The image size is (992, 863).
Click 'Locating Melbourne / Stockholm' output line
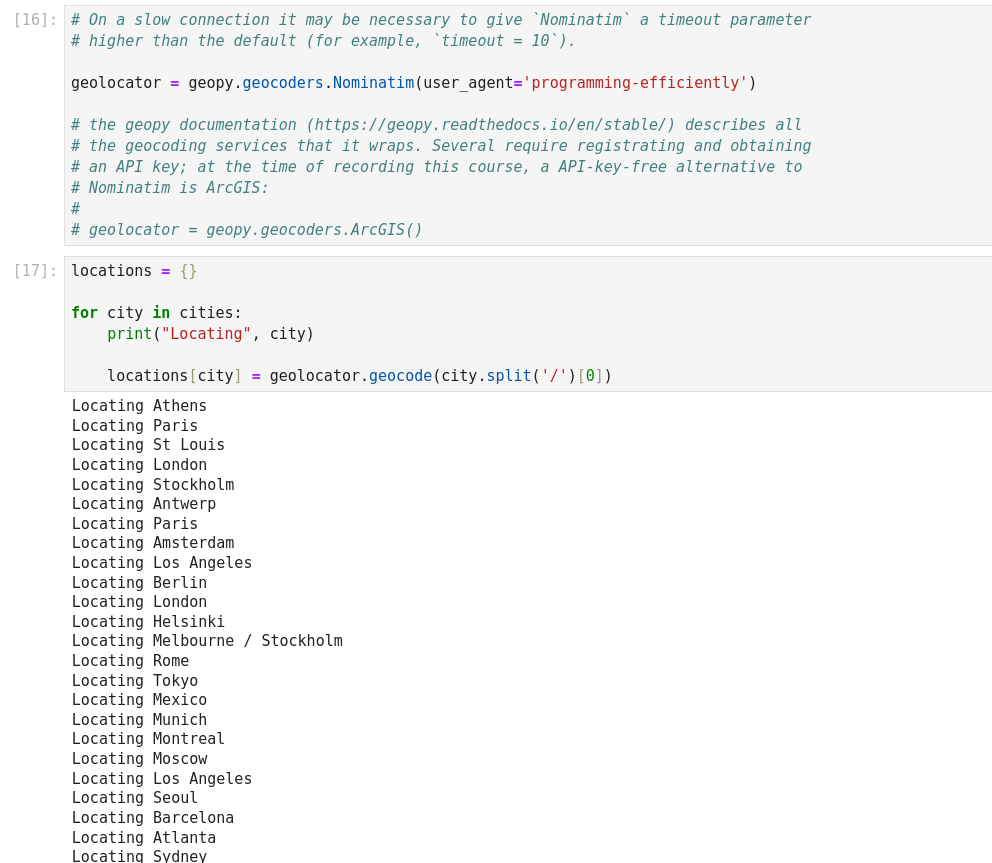tap(207, 641)
